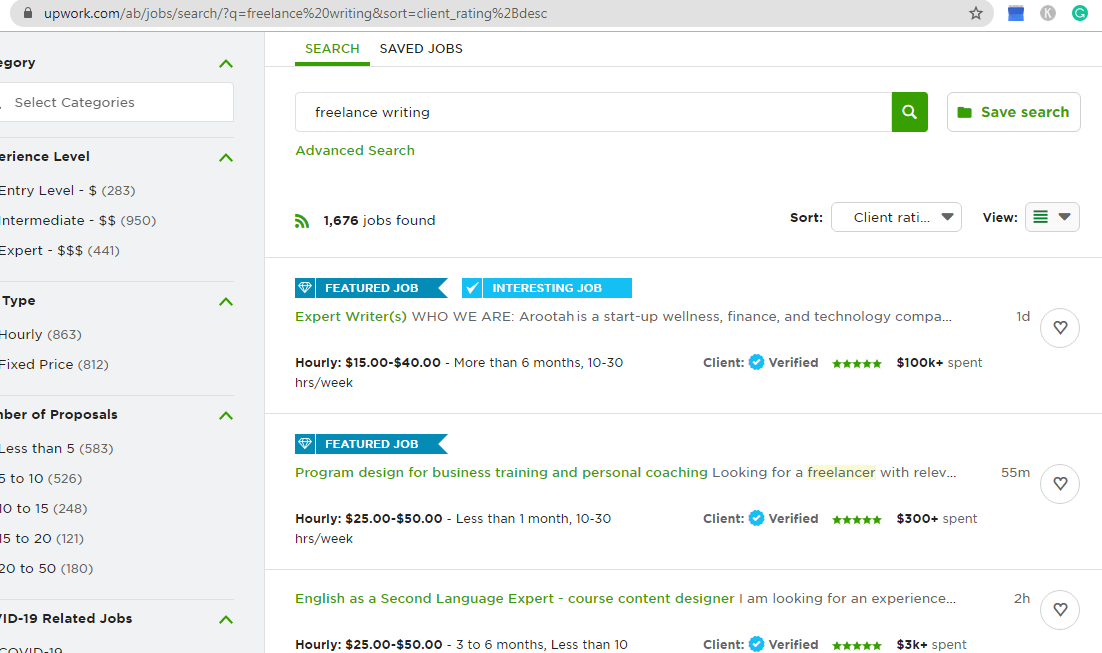
Task: Open the blue browser extension icon
Action: pyautogui.click(x=1016, y=13)
